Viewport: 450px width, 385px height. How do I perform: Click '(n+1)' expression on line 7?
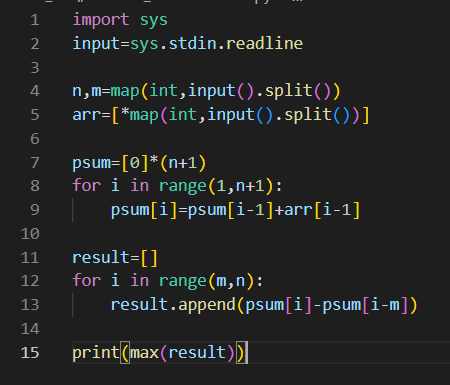pos(183,163)
